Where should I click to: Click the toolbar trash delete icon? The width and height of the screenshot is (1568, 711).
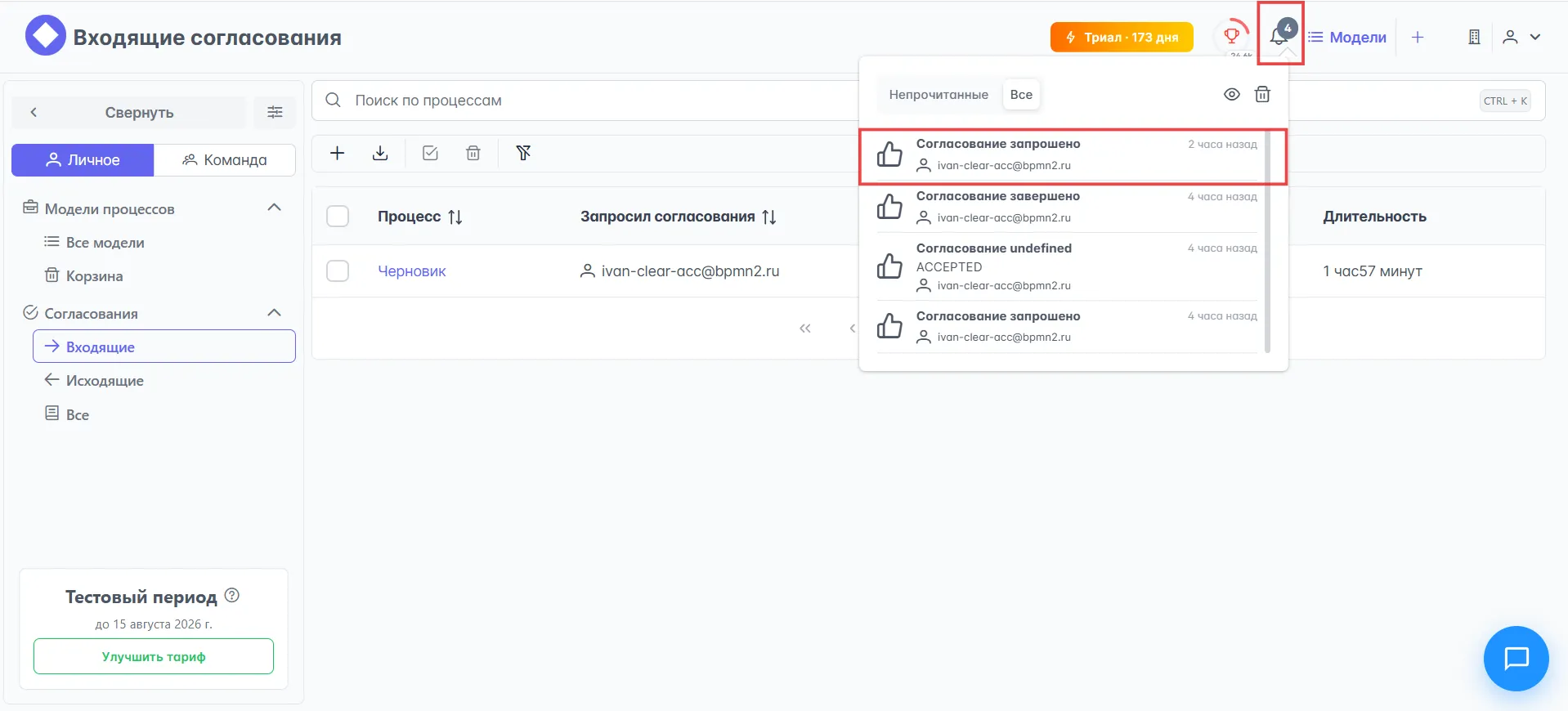(x=473, y=154)
